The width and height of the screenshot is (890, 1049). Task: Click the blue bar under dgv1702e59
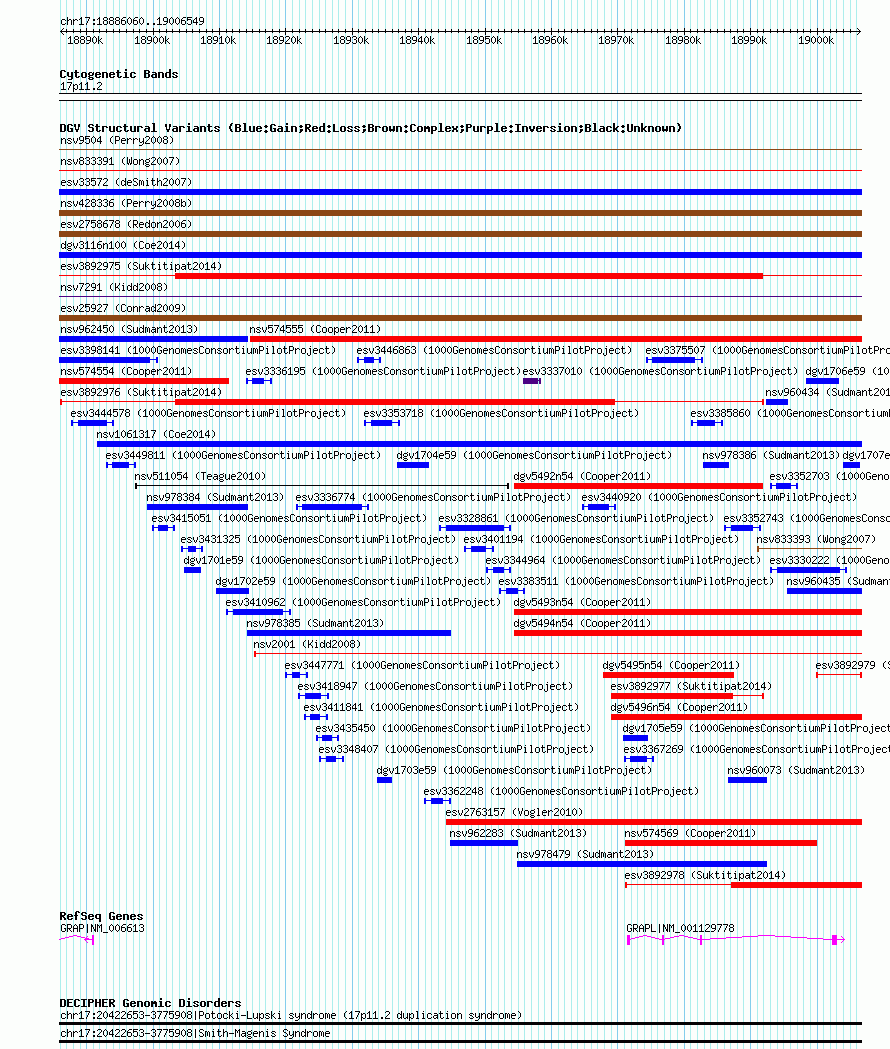pos(232,591)
